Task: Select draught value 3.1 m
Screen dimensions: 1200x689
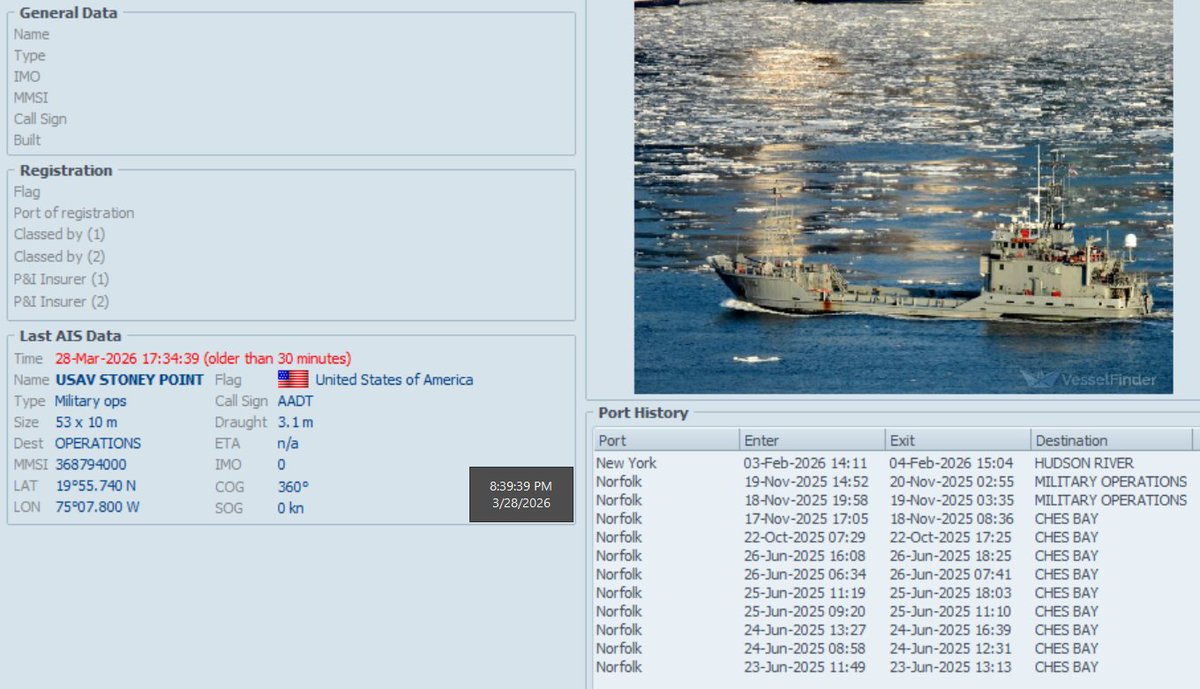Action: 296,422
